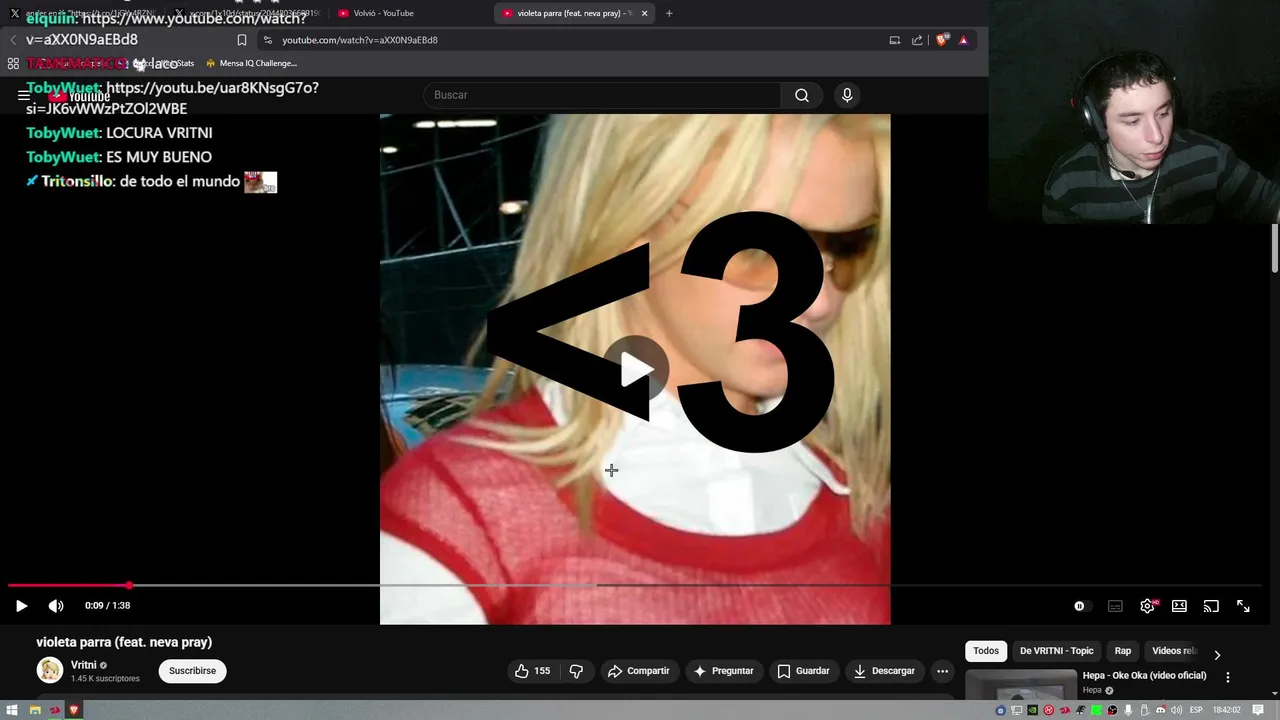Click the page vertical scrollbar thumb
This screenshot has width=1280, height=720.
(x=1275, y=247)
